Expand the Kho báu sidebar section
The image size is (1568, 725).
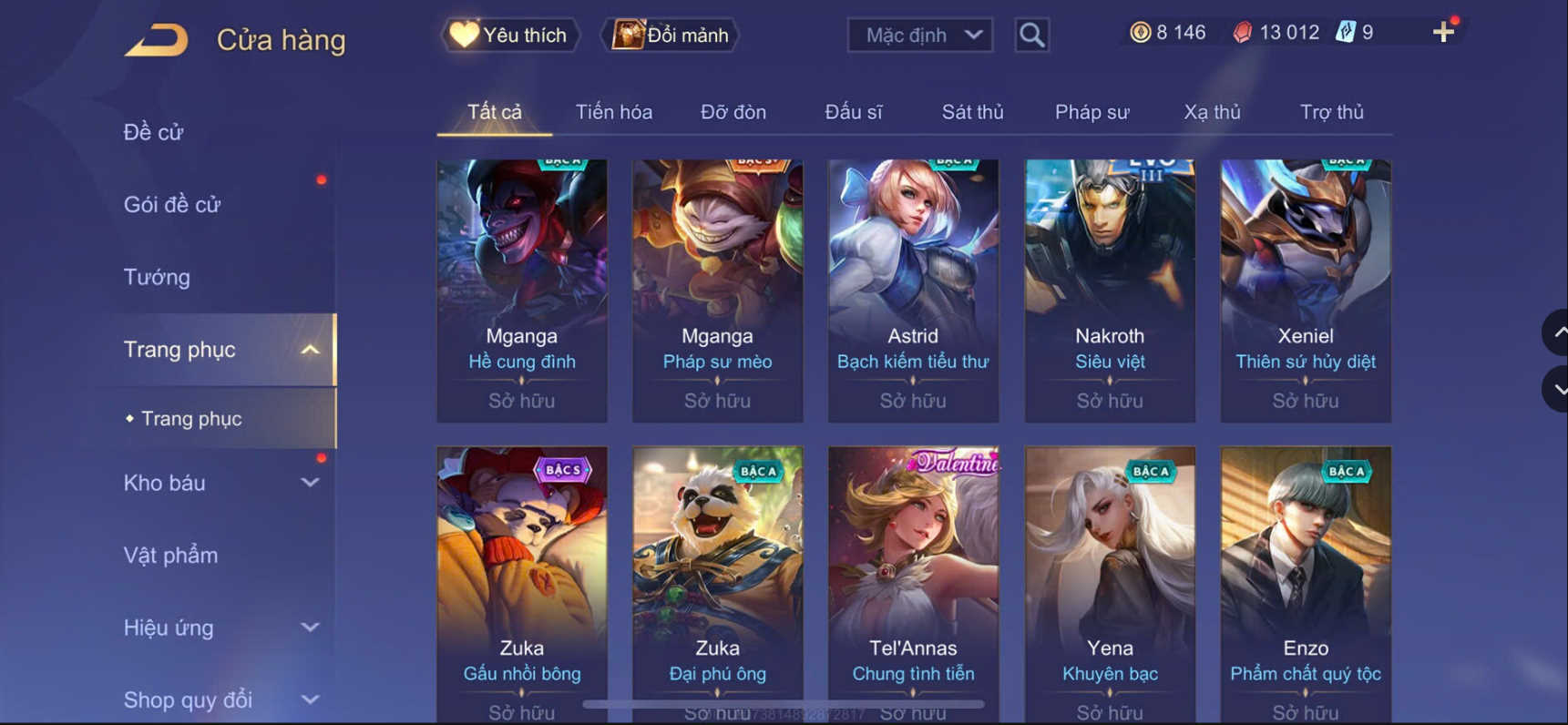tap(310, 483)
